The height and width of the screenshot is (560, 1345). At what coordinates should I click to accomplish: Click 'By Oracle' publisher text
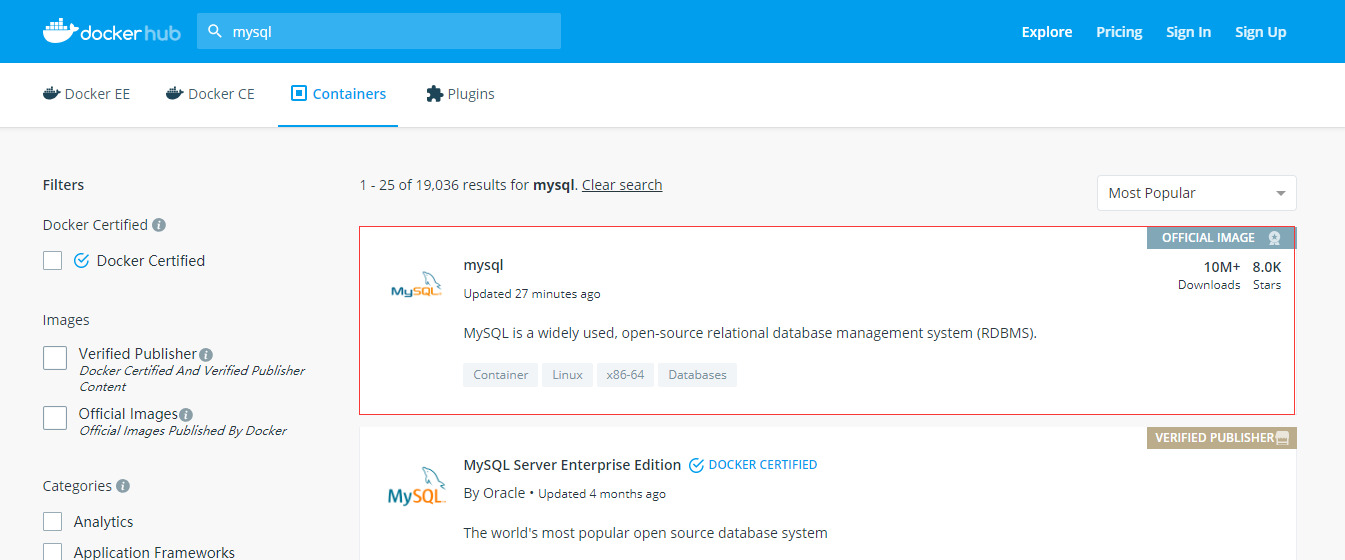tap(494, 493)
